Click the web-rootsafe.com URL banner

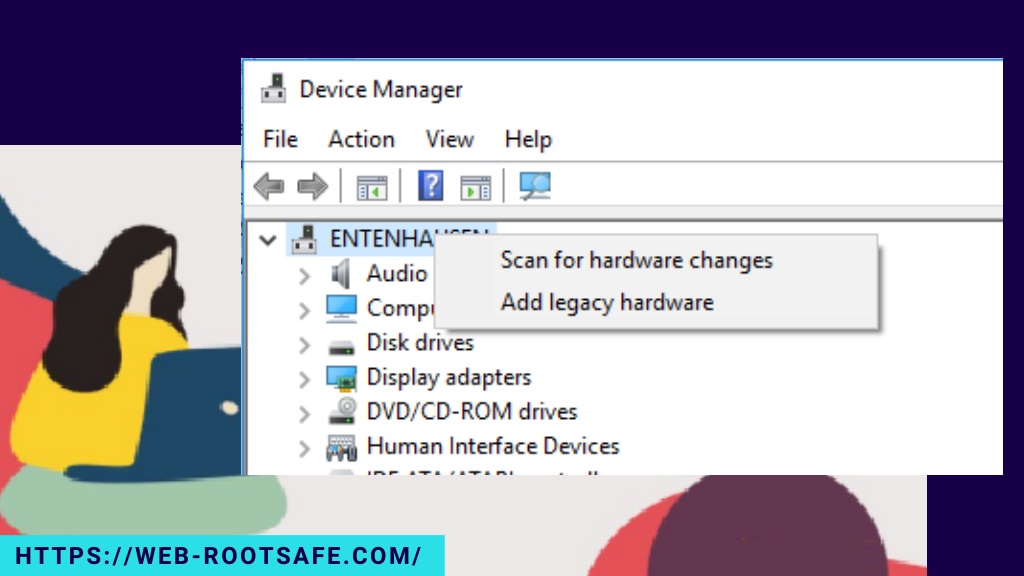coord(222,556)
